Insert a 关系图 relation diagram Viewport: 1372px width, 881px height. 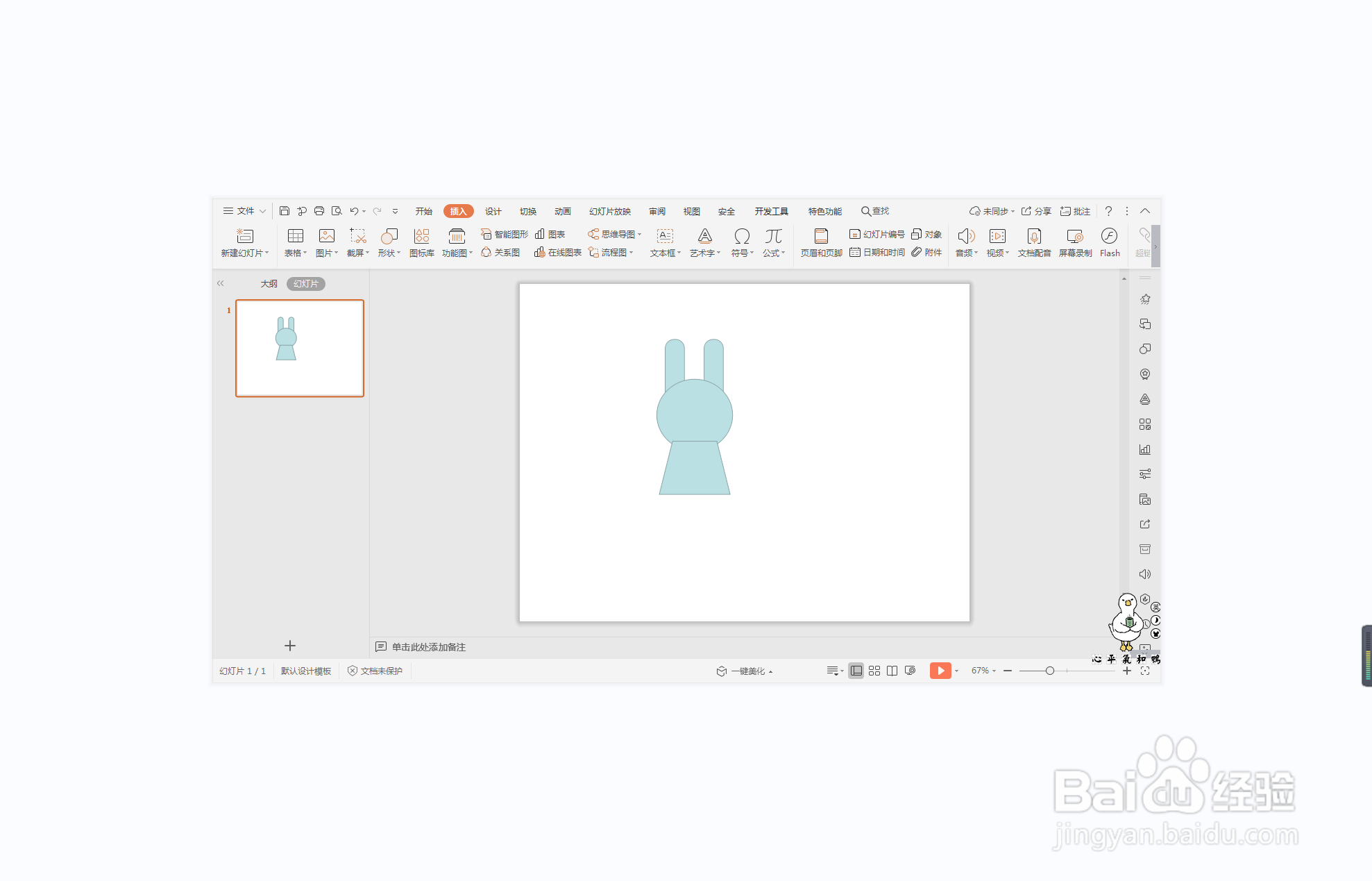[x=500, y=253]
